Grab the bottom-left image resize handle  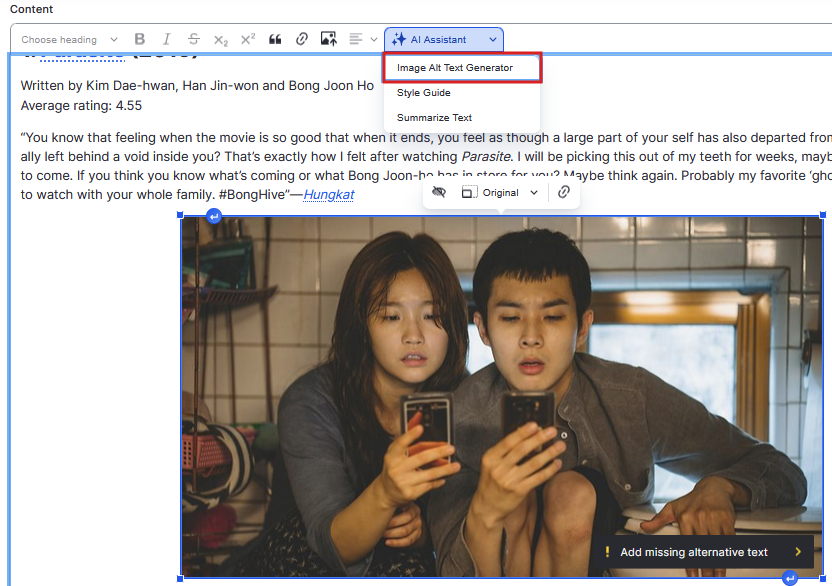point(180,579)
